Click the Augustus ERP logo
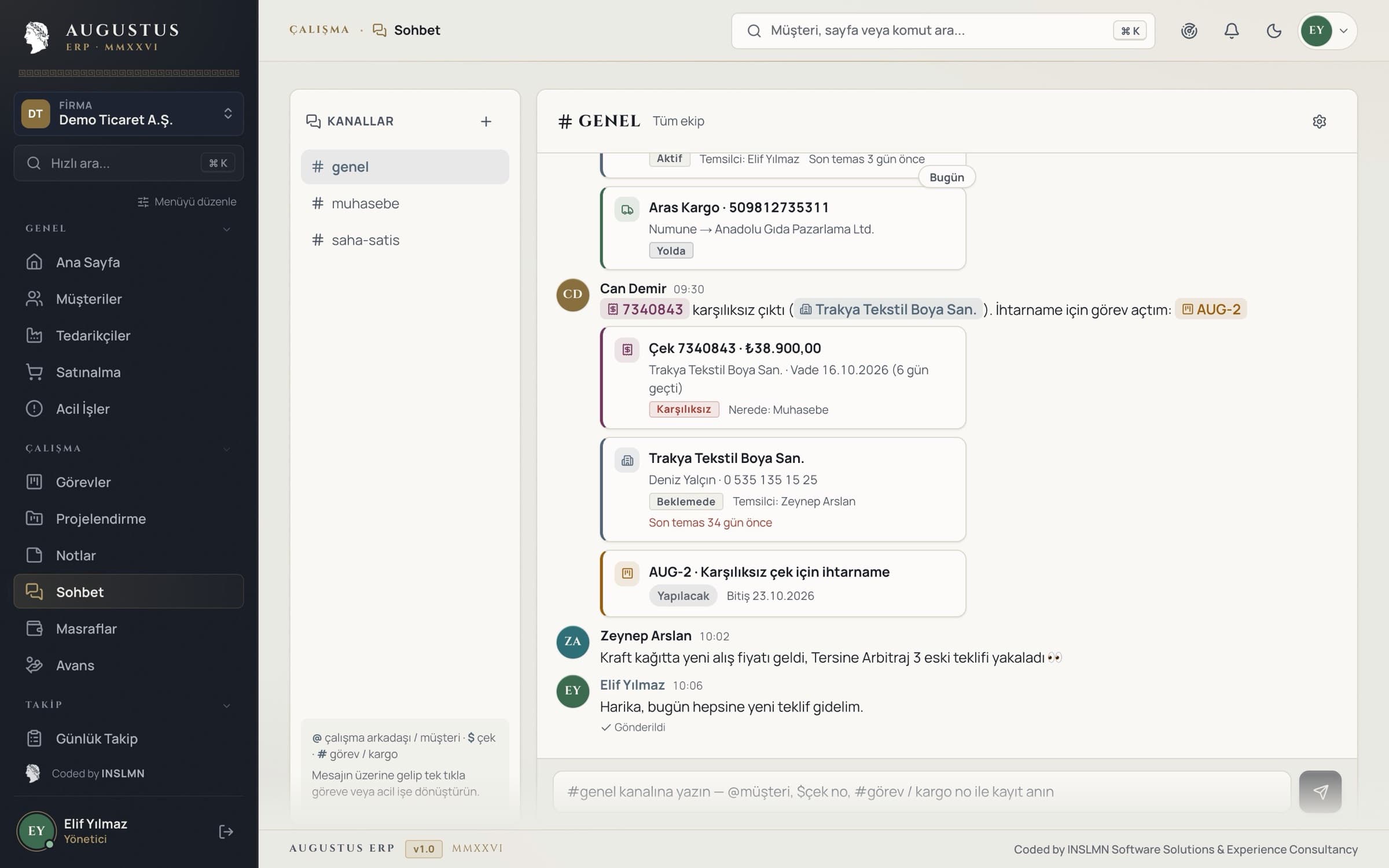Image resolution: width=1389 pixels, height=868 pixels. tap(102, 37)
